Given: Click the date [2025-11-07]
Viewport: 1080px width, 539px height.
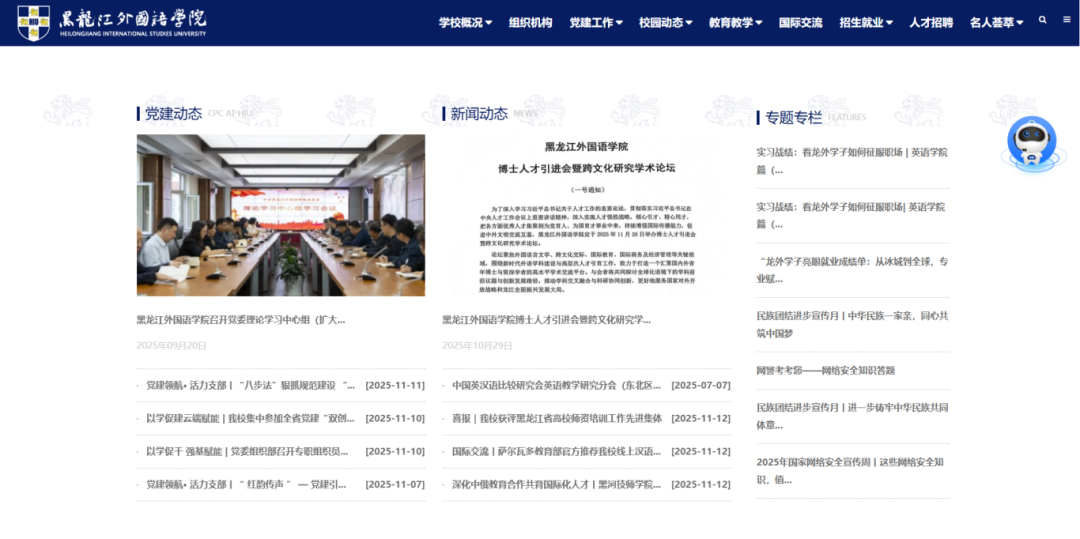Looking at the screenshot, I should [x=395, y=485].
